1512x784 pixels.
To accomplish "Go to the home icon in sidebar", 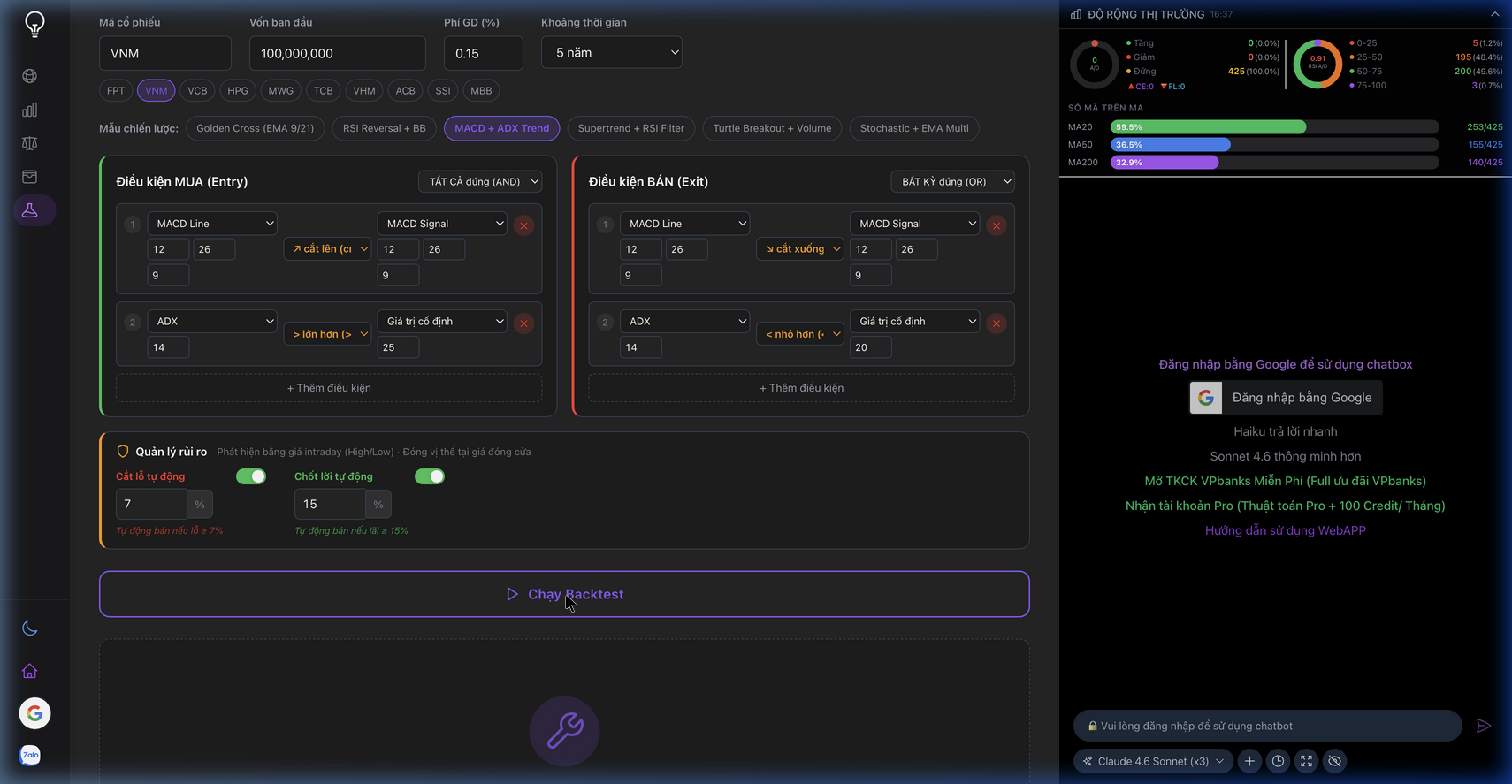I will pos(30,671).
